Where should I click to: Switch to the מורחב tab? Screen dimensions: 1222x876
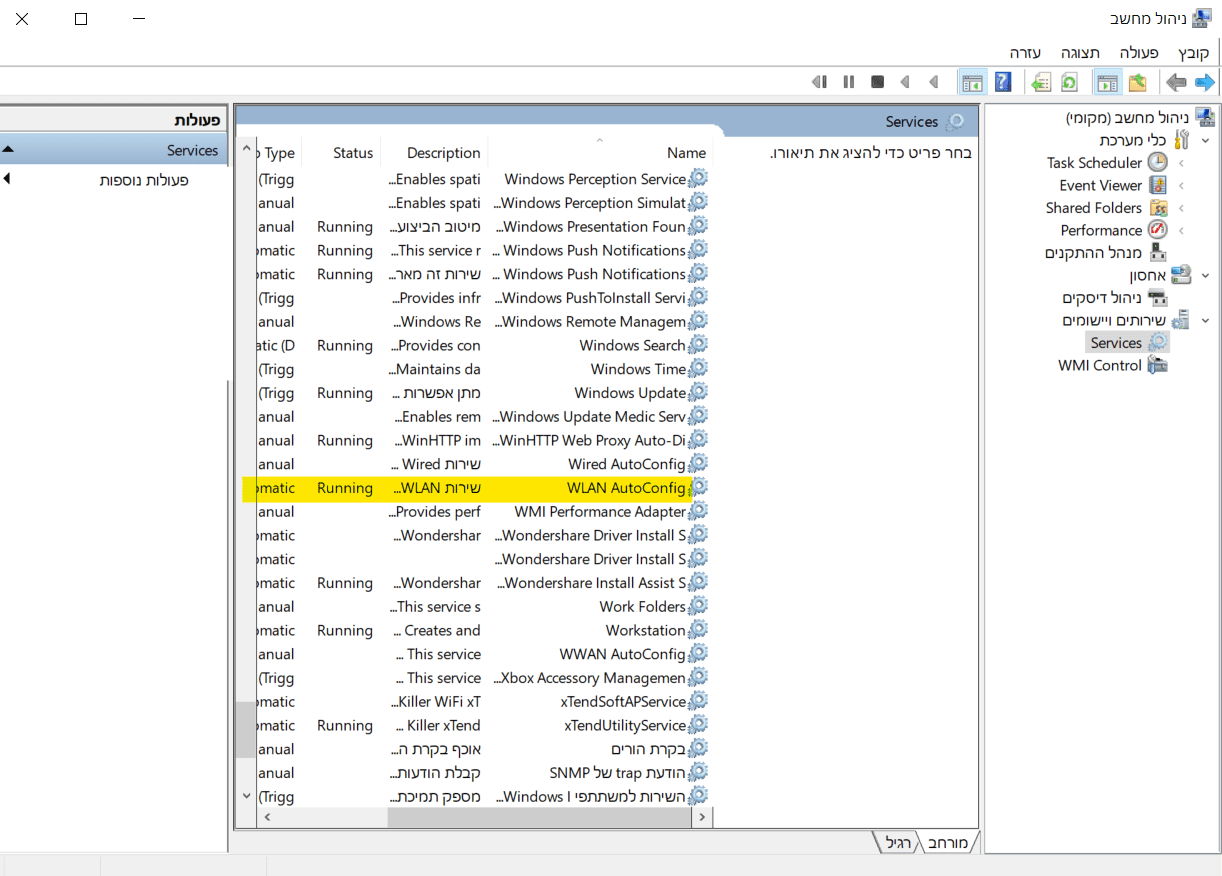coord(947,843)
